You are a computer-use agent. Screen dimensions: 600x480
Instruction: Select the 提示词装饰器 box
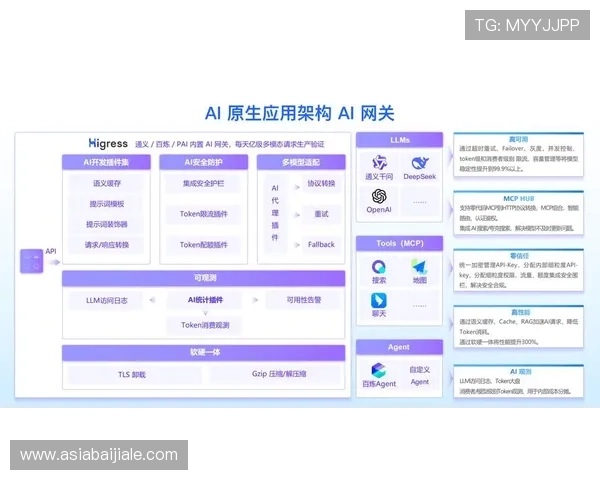point(106,224)
